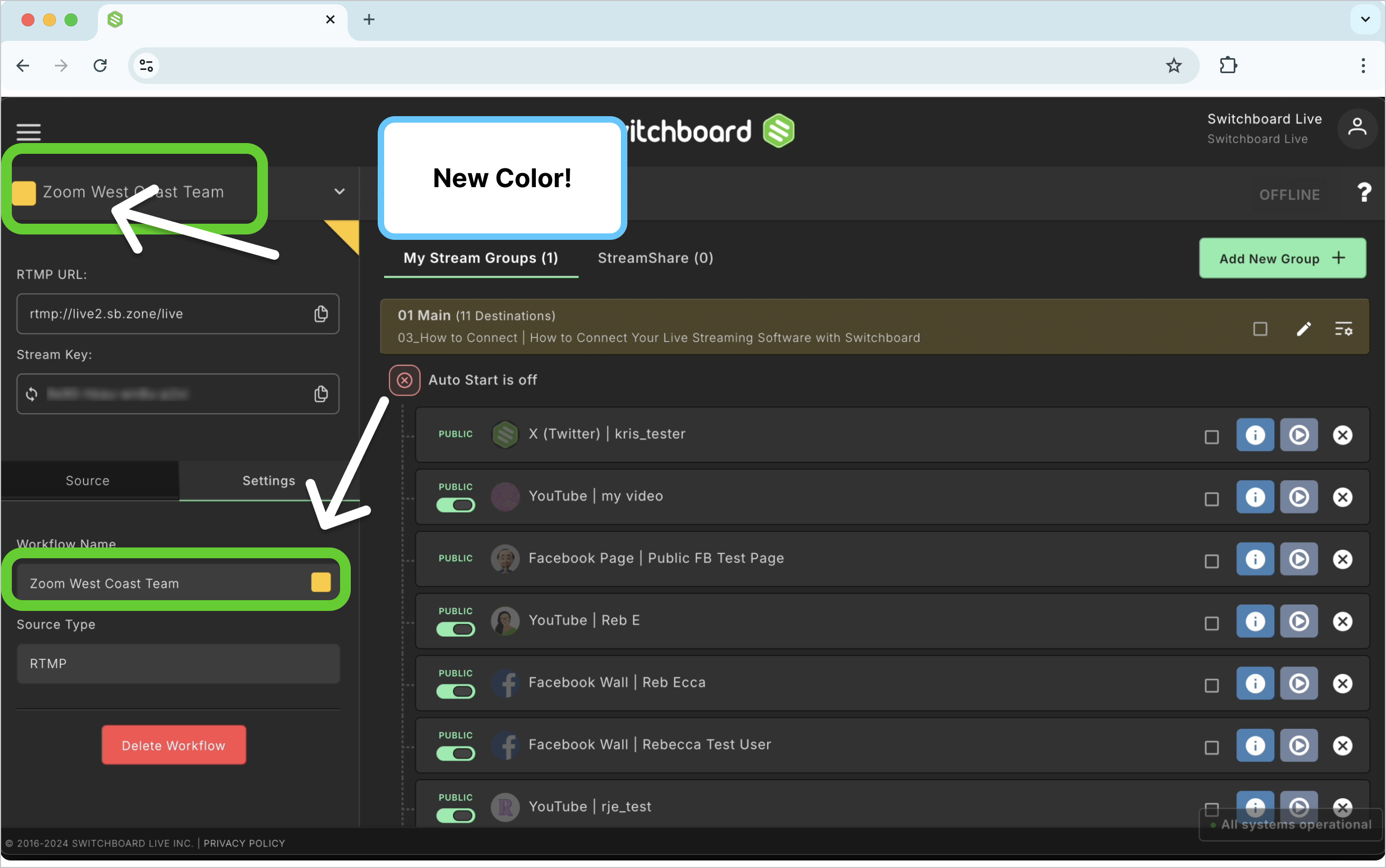
Task: Click the Add New Group button
Action: pyautogui.click(x=1282, y=258)
